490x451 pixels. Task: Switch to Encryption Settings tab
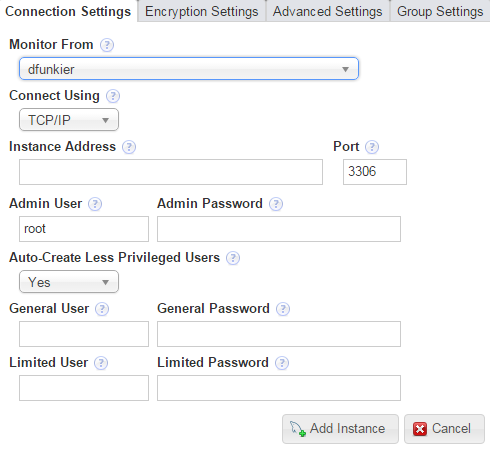202,11
